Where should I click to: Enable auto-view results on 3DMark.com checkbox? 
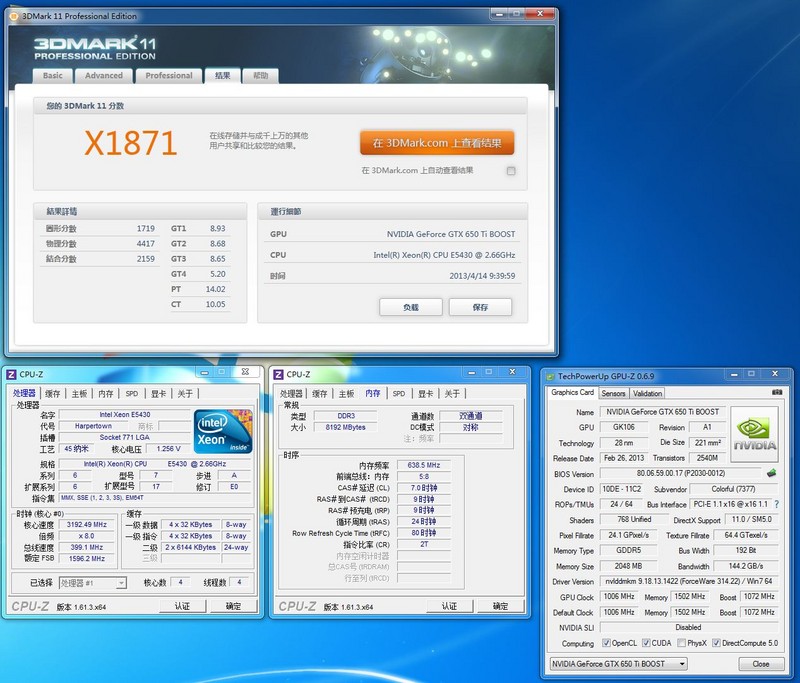tap(511, 171)
